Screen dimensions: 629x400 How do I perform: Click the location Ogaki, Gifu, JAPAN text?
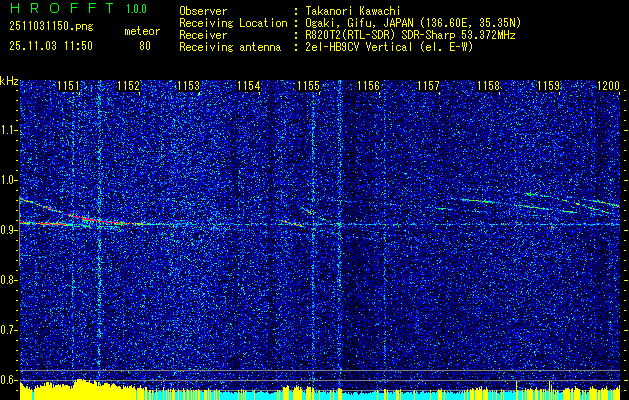(413, 23)
